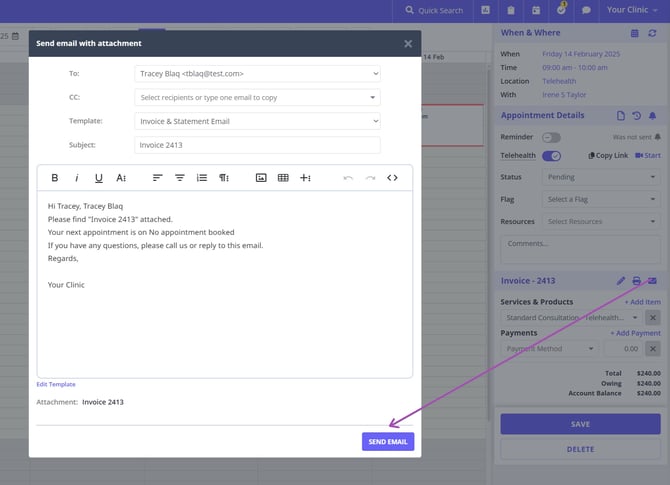Insert an image into the email body
This screenshot has width=670, height=485.
point(261,178)
